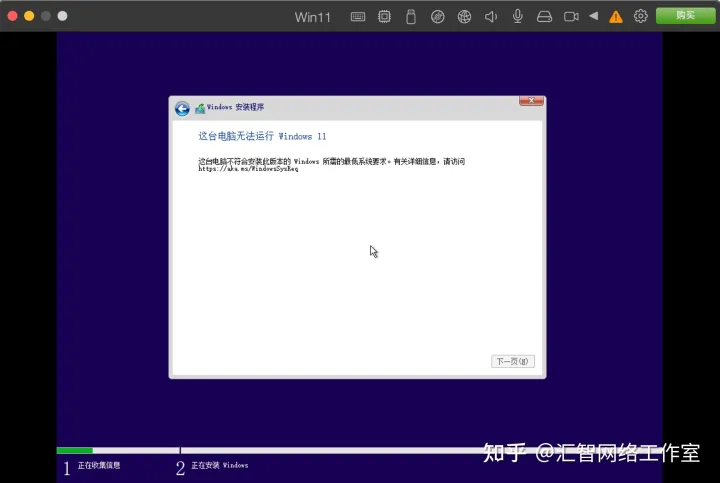The image size is (720, 483).
Task: Click the yellow minimize window button
Action: tap(29, 16)
